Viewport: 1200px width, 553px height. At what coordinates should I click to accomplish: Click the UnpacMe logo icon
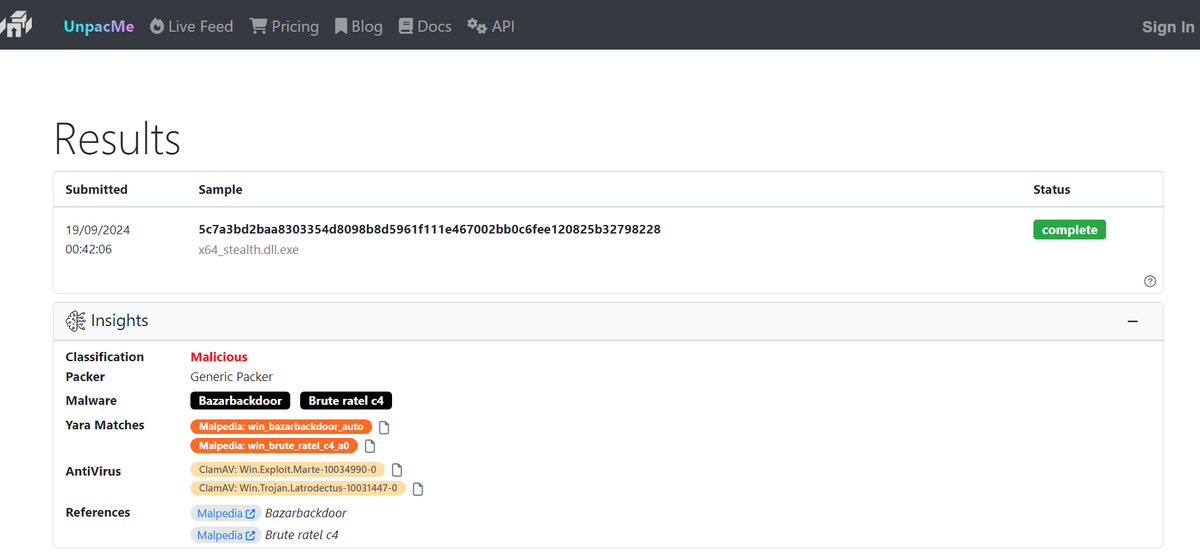pyautogui.click(x=17, y=25)
